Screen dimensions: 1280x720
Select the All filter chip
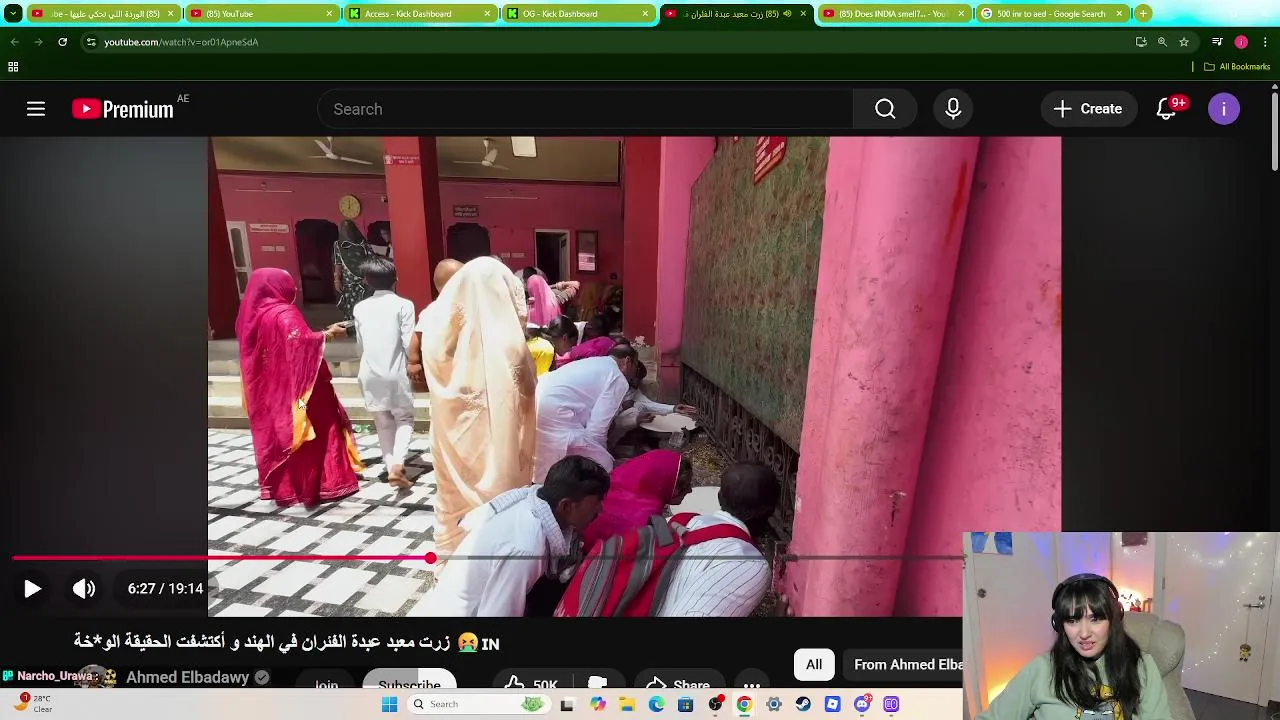pyautogui.click(x=814, y=665)
